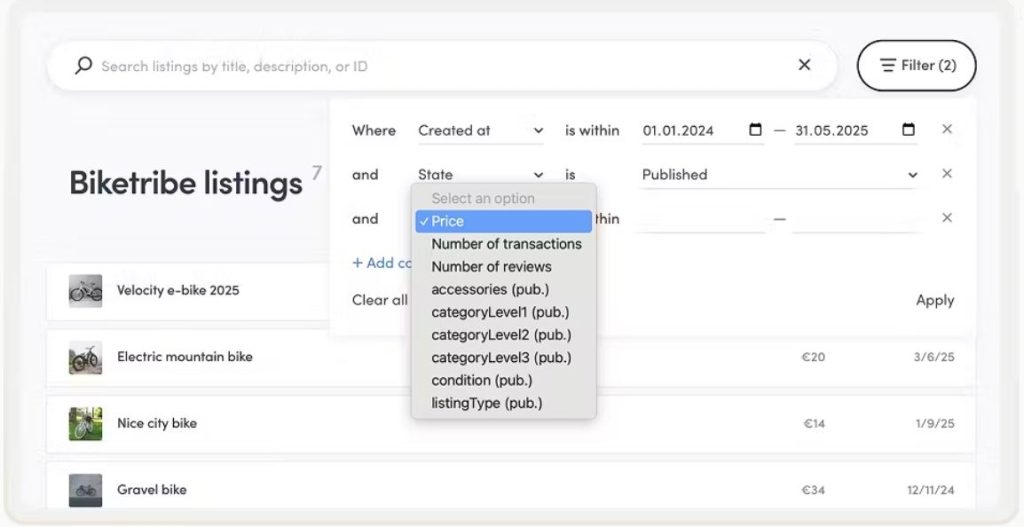Open the Electric mountain bike listing title

pyautogui.click(x=185, y=357)
